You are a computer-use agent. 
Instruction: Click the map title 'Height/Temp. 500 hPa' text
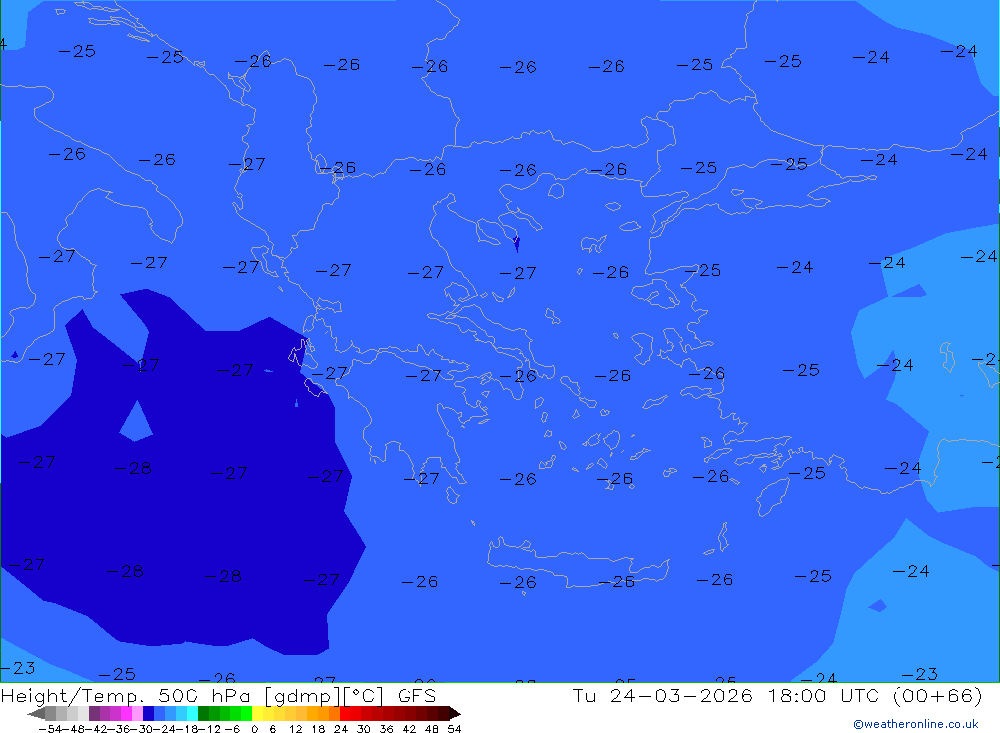(126, 695)
